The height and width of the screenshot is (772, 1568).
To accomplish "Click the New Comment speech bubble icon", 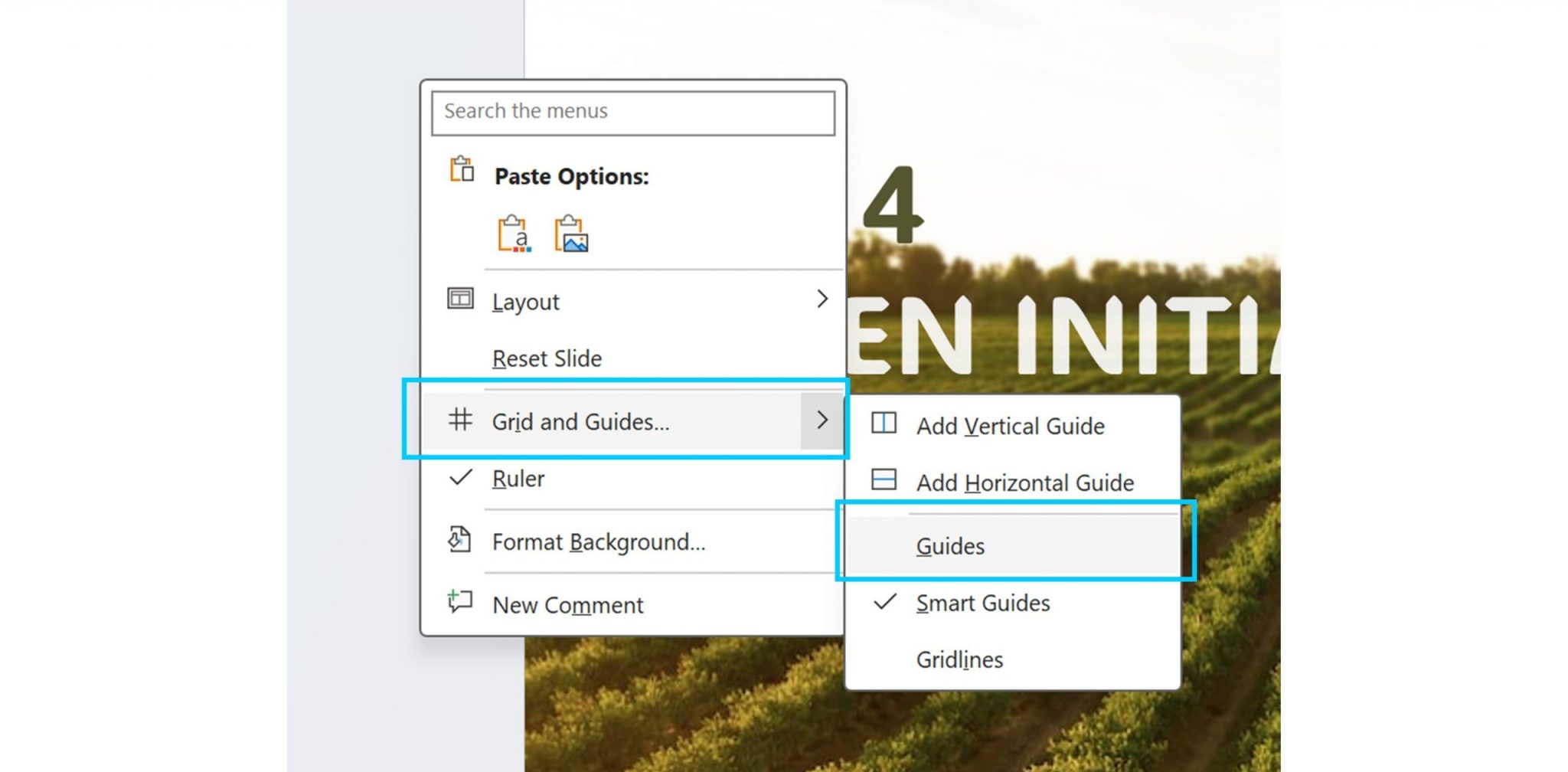I will (459, 602).
